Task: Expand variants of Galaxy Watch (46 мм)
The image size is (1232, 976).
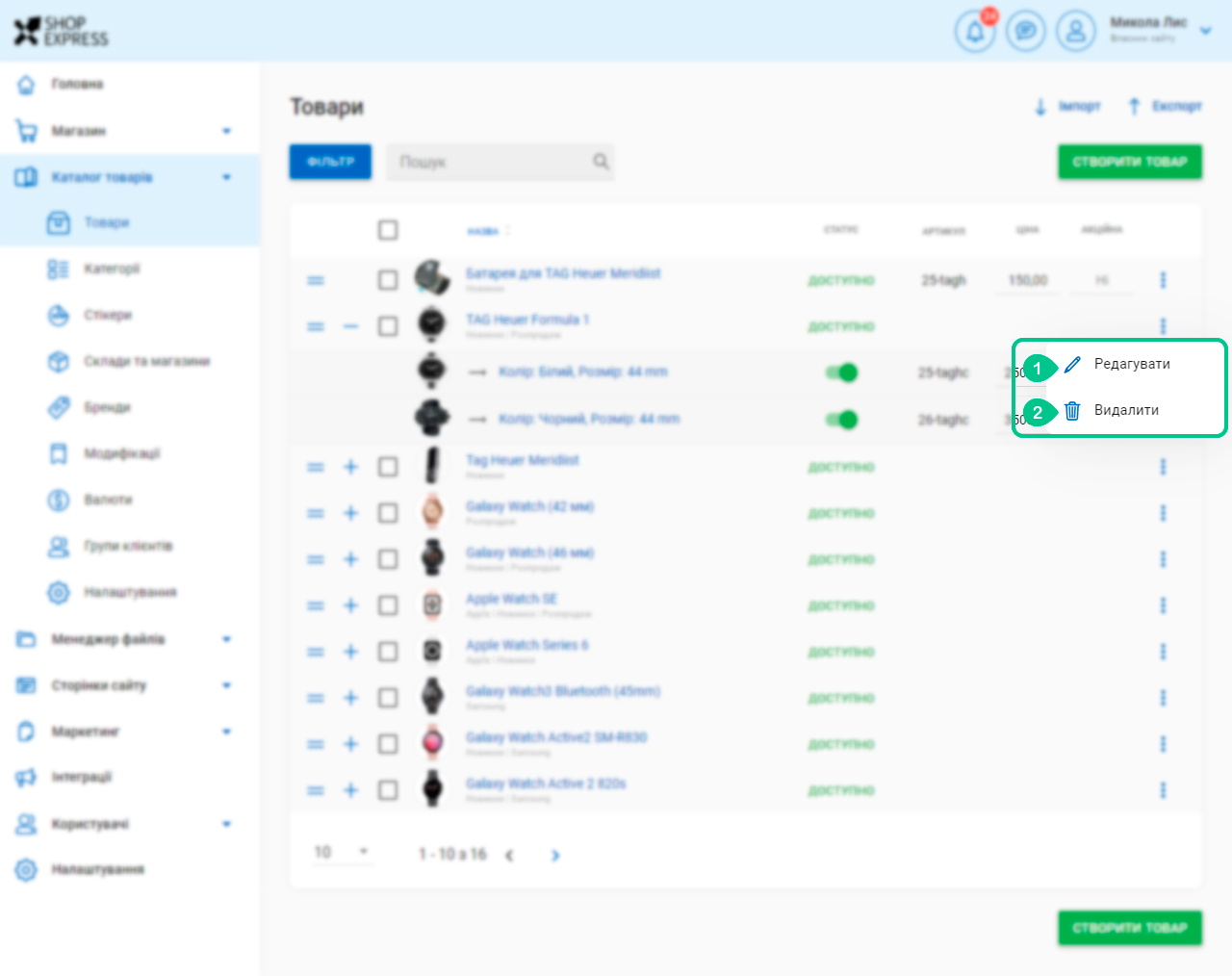Action: click(351, 559)
